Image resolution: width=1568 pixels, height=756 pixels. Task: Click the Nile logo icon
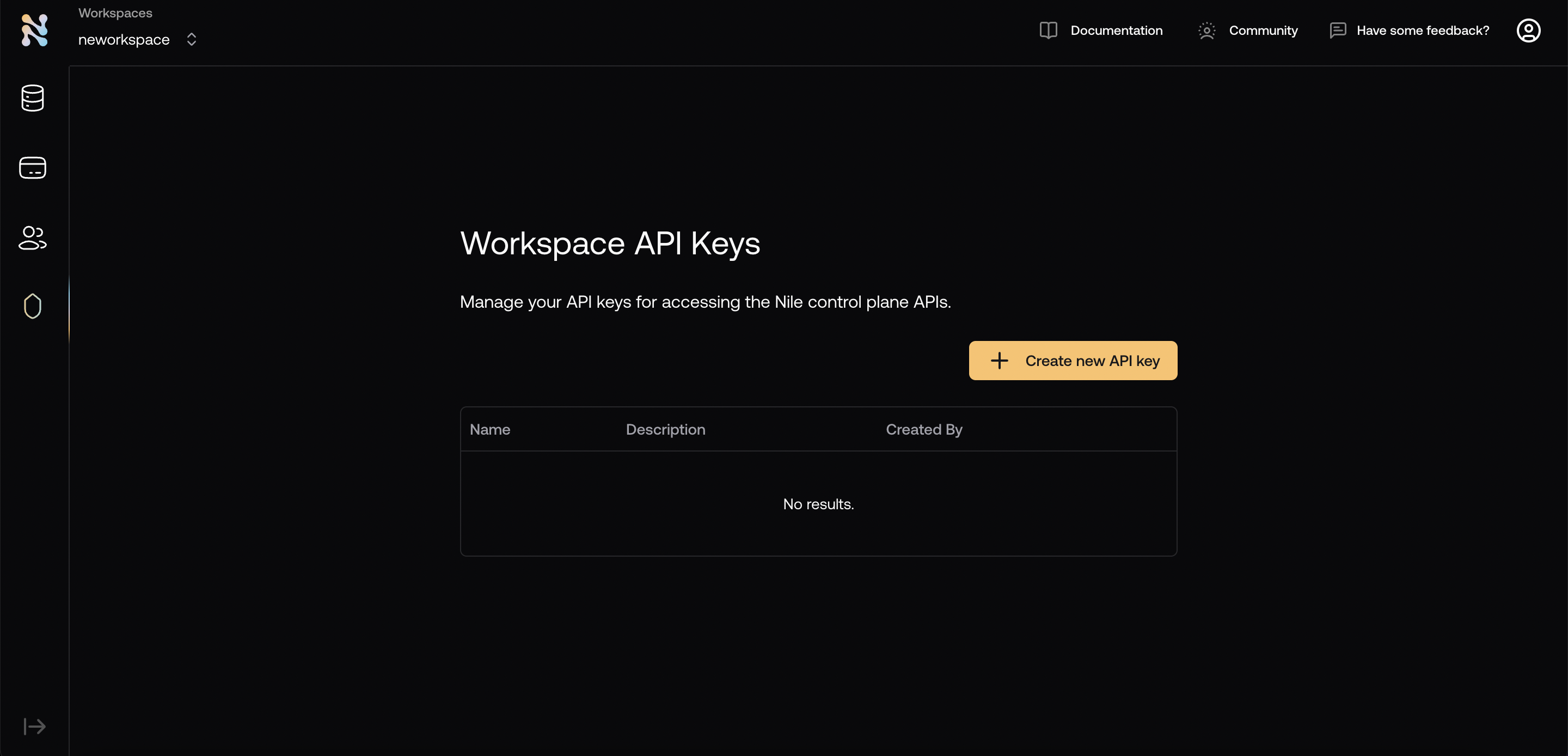34,30
